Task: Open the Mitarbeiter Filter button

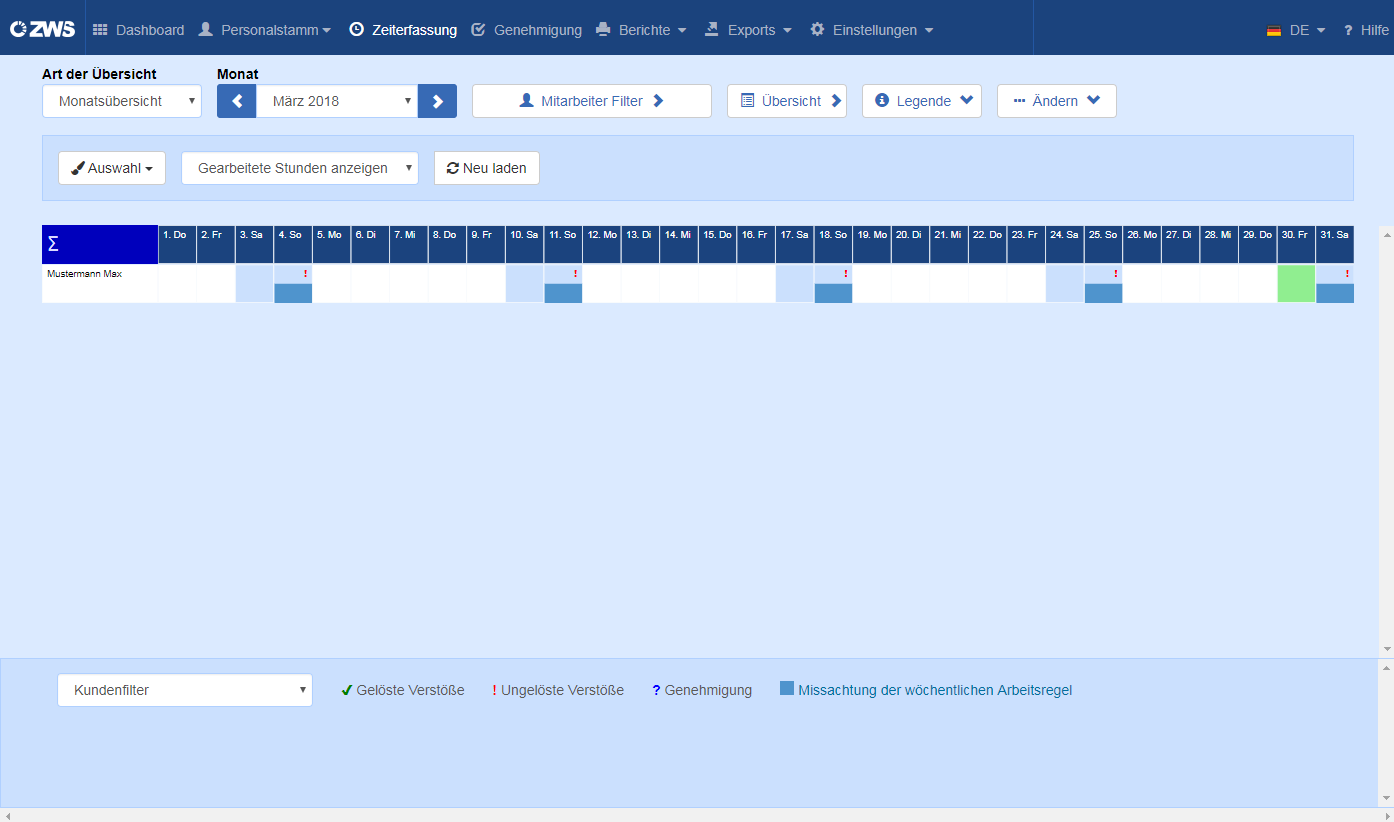Action: point(592,101)
